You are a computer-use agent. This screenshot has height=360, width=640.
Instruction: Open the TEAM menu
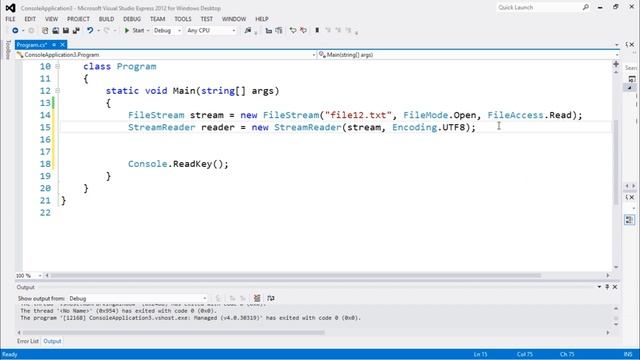click(158, 19)
